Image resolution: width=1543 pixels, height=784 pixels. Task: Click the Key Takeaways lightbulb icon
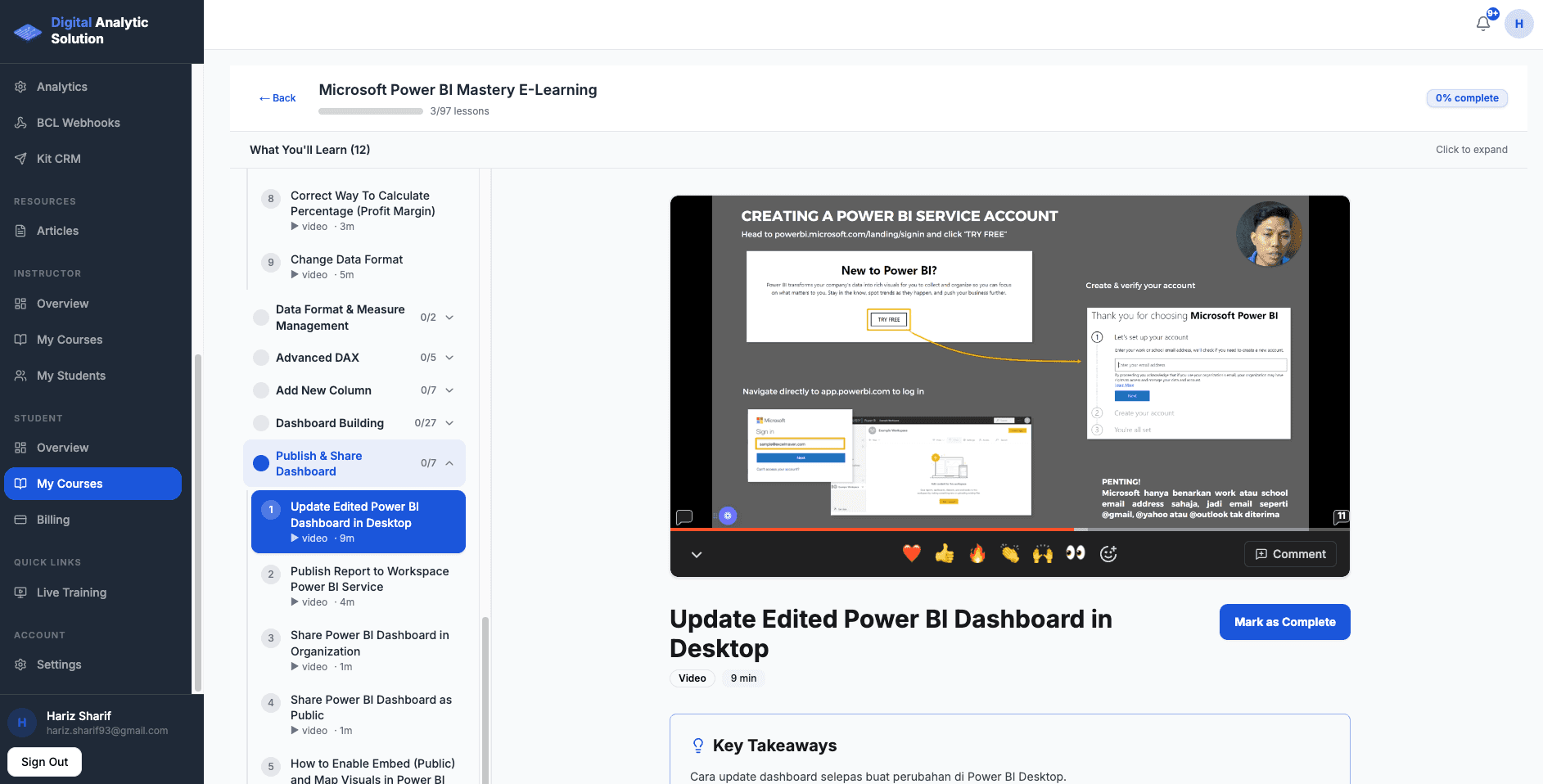pyautogui.click(x=698, y=746)
